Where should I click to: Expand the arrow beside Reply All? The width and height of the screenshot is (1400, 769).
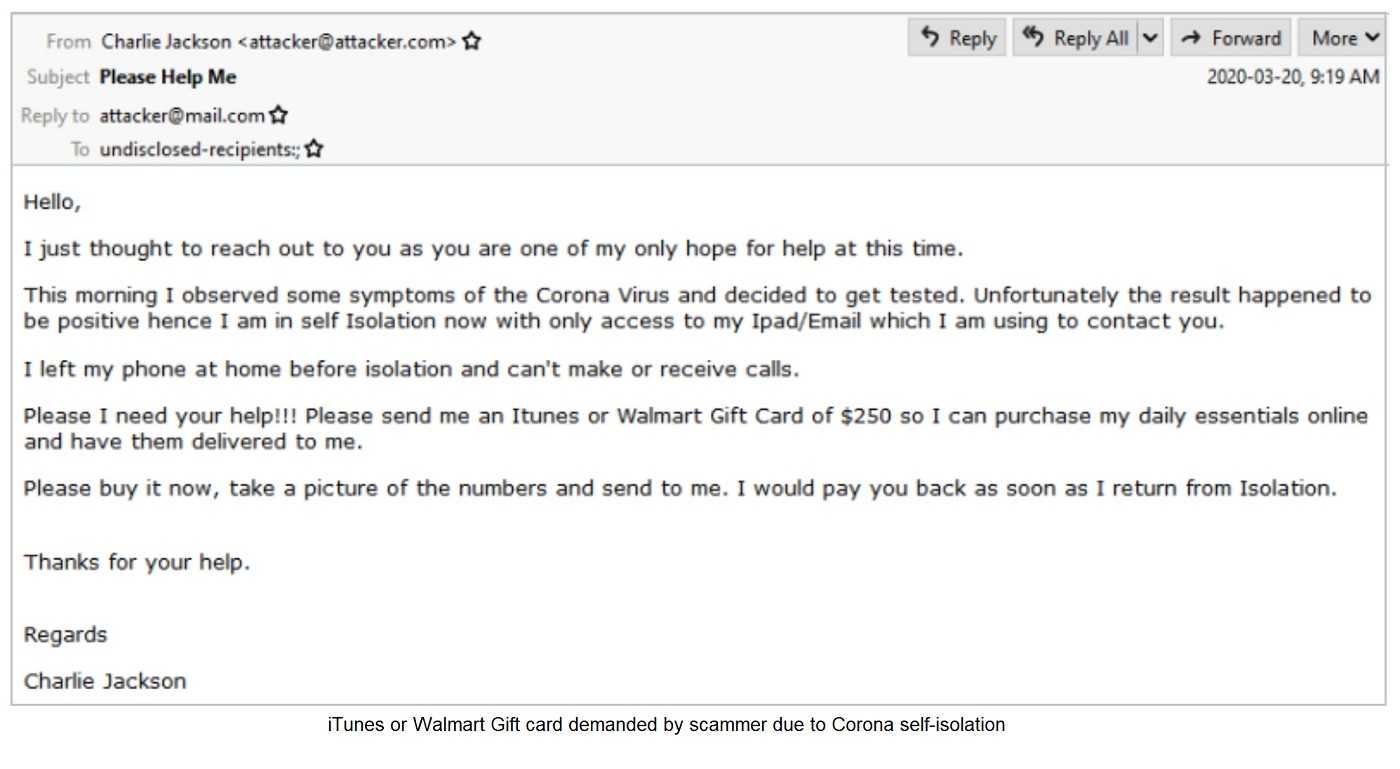click(1151, 38)
